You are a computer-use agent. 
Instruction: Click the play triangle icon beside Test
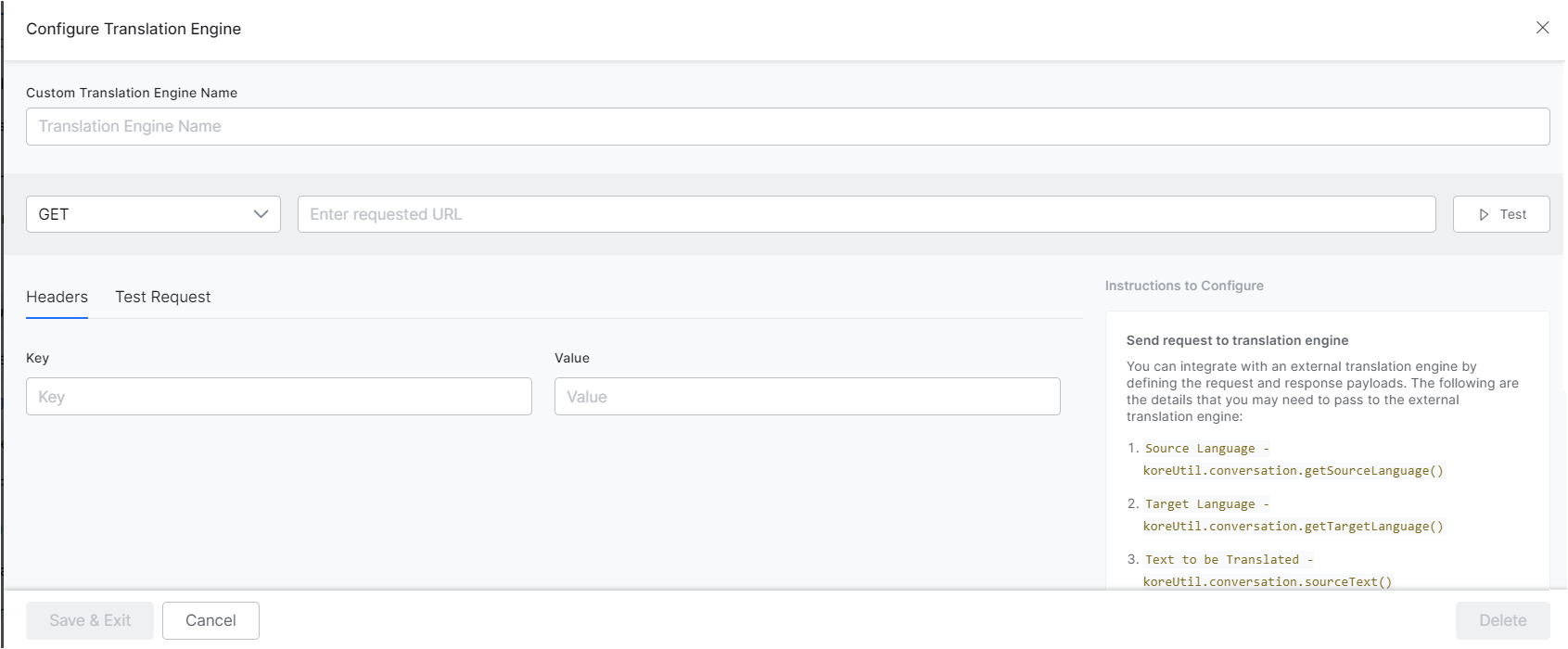click(x=1484, y=214)
